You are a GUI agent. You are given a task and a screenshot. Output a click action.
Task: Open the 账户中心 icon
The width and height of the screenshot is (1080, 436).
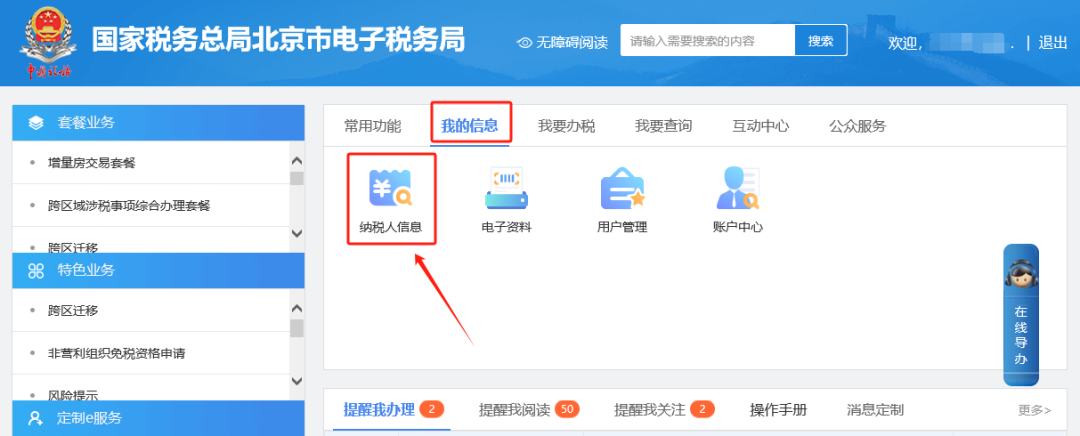738,198
